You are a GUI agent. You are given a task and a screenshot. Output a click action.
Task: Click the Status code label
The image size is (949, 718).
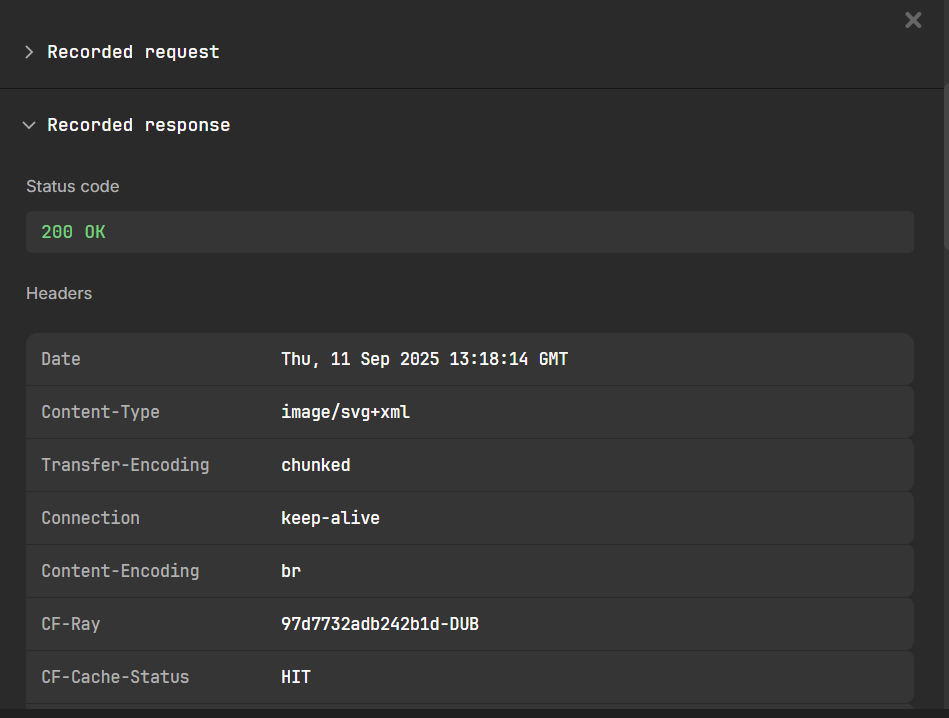click(72, 186)
